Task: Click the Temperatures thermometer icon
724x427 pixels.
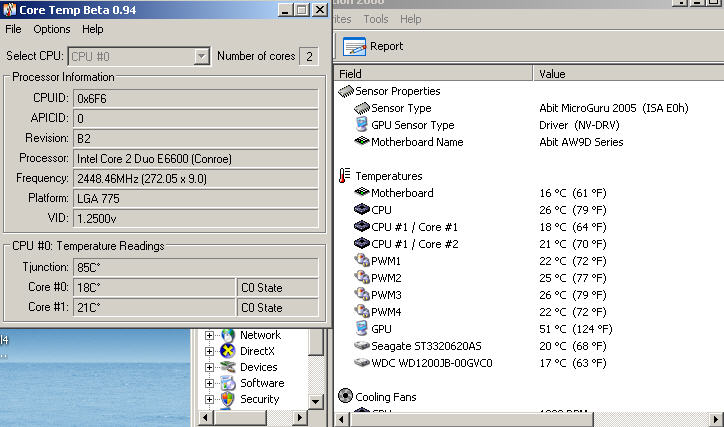Action: [x=344, y=175]
